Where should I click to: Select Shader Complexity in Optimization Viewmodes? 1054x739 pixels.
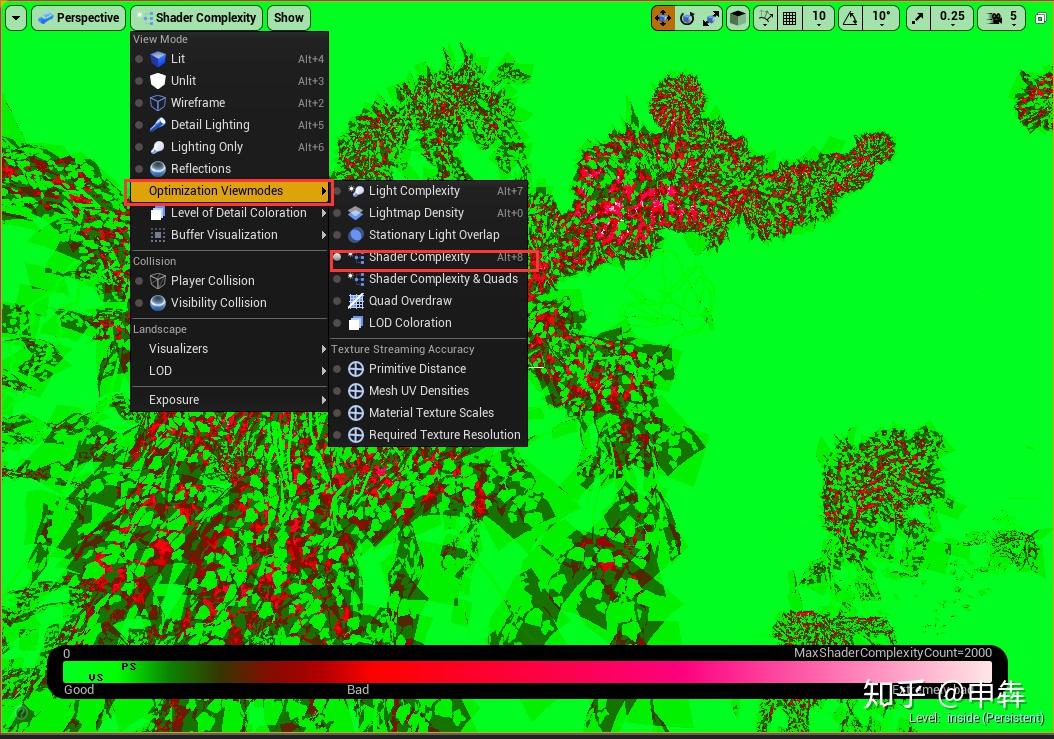pyautogui.click(x=420, y=257)
